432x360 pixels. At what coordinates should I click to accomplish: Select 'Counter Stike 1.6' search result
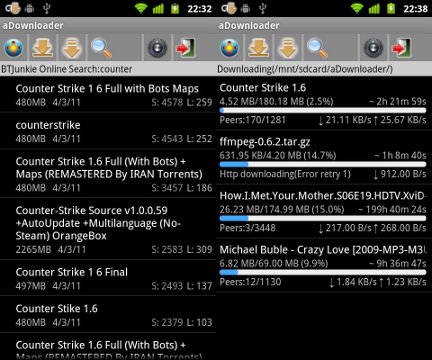(x=108, y=314)
